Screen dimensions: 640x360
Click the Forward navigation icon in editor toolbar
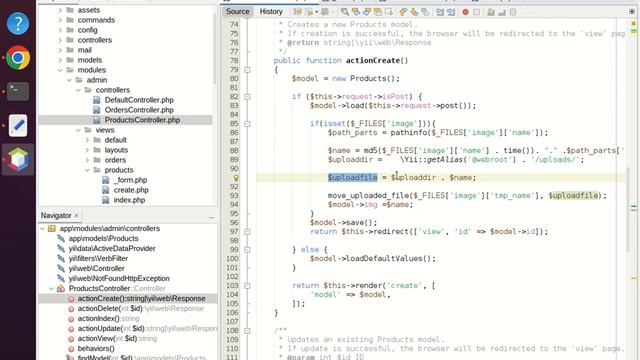tap(325, 12)
